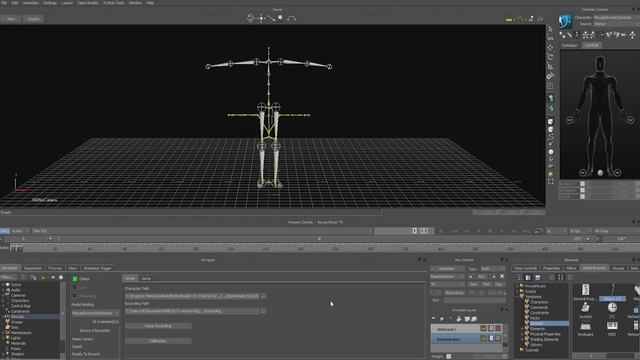Screen dimensions: 640x360
Task: Click the Keyboard device thumbnail
Action: (585, 329)
